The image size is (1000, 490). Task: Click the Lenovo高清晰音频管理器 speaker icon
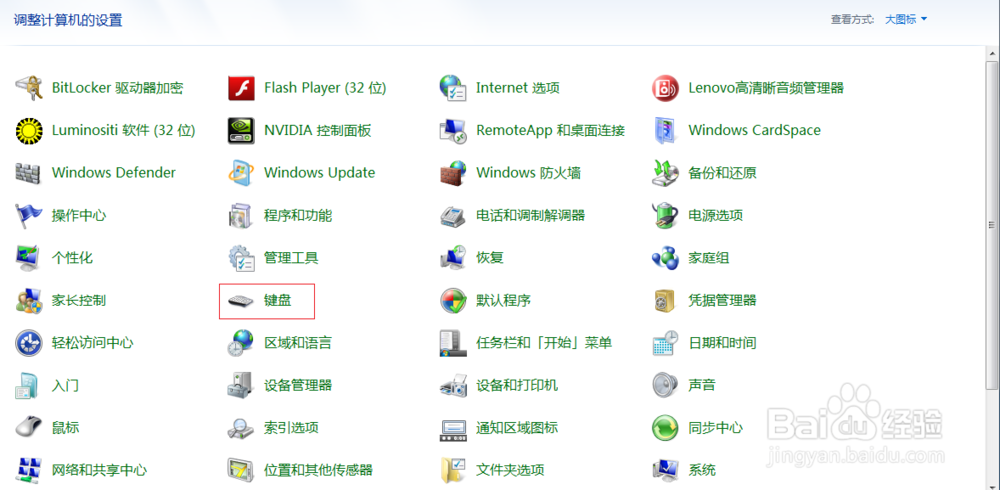coord(665,88)
